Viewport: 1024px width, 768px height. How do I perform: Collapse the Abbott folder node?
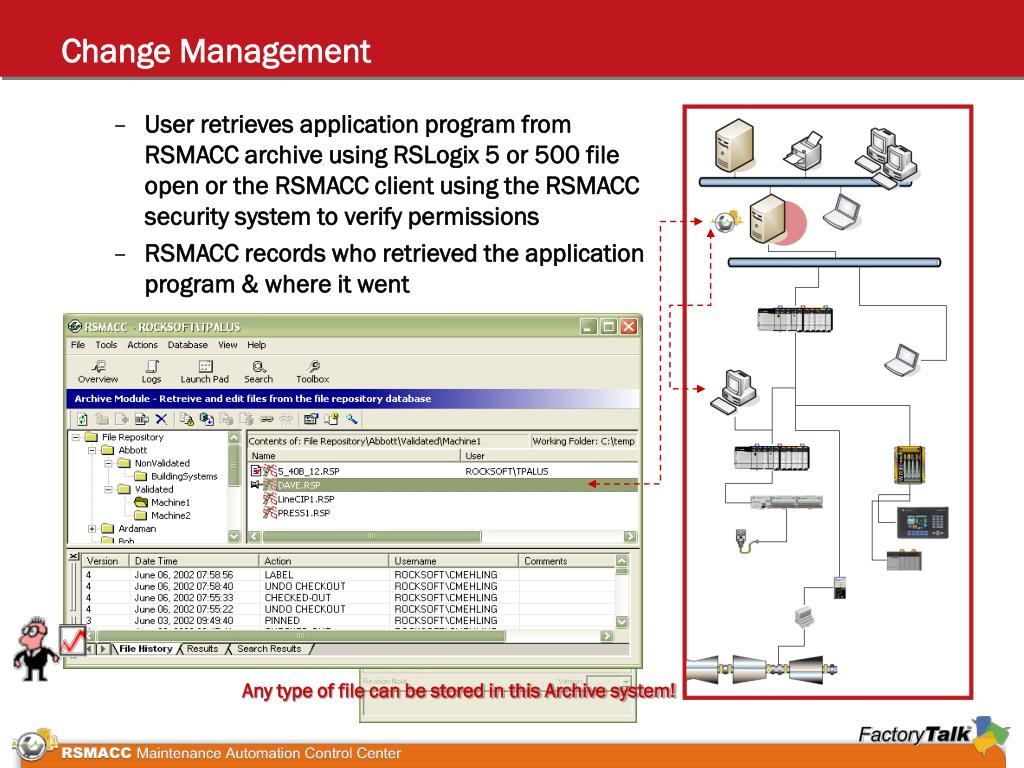point(91,451)
